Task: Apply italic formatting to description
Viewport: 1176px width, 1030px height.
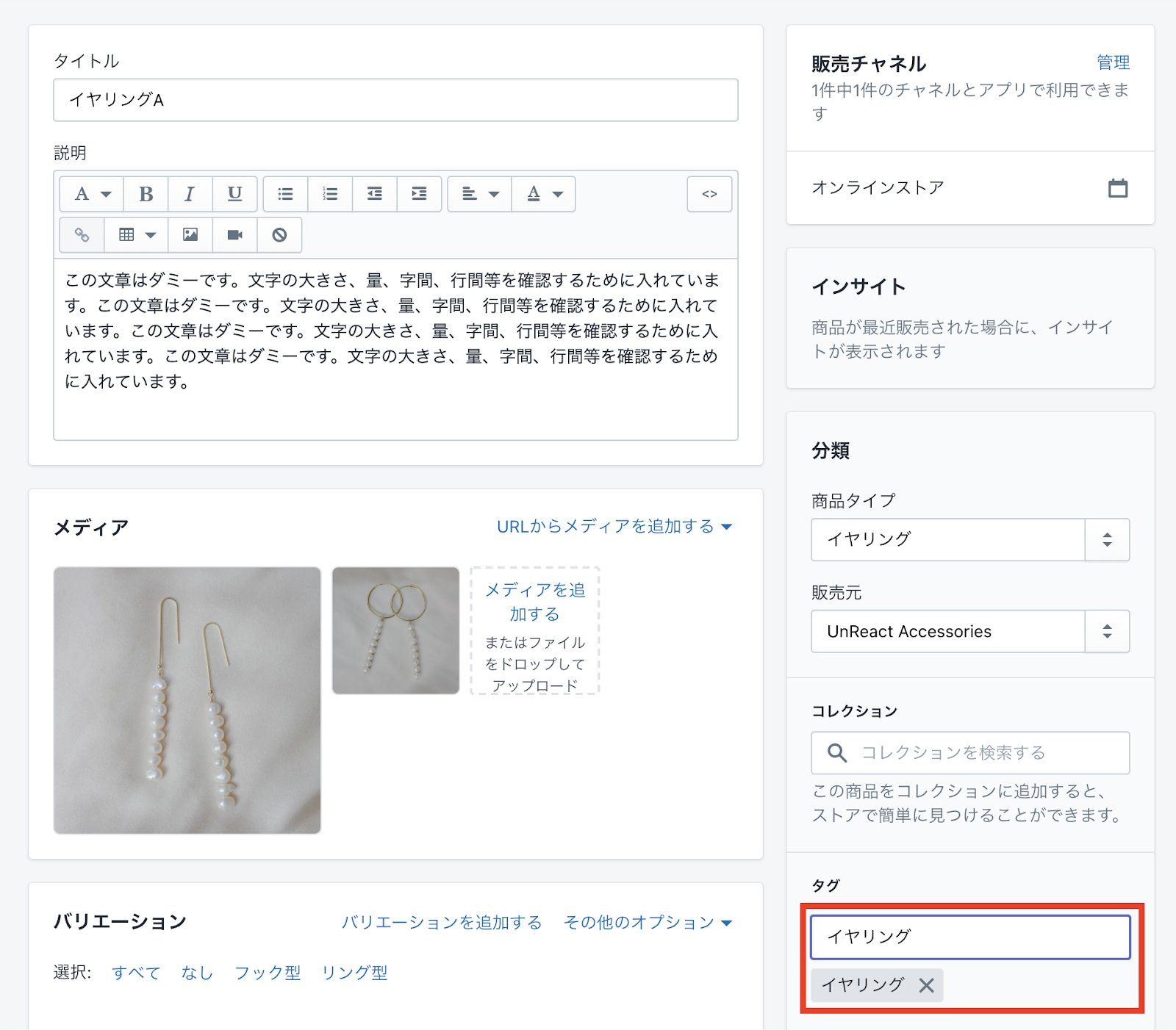Action: (190, 194)
